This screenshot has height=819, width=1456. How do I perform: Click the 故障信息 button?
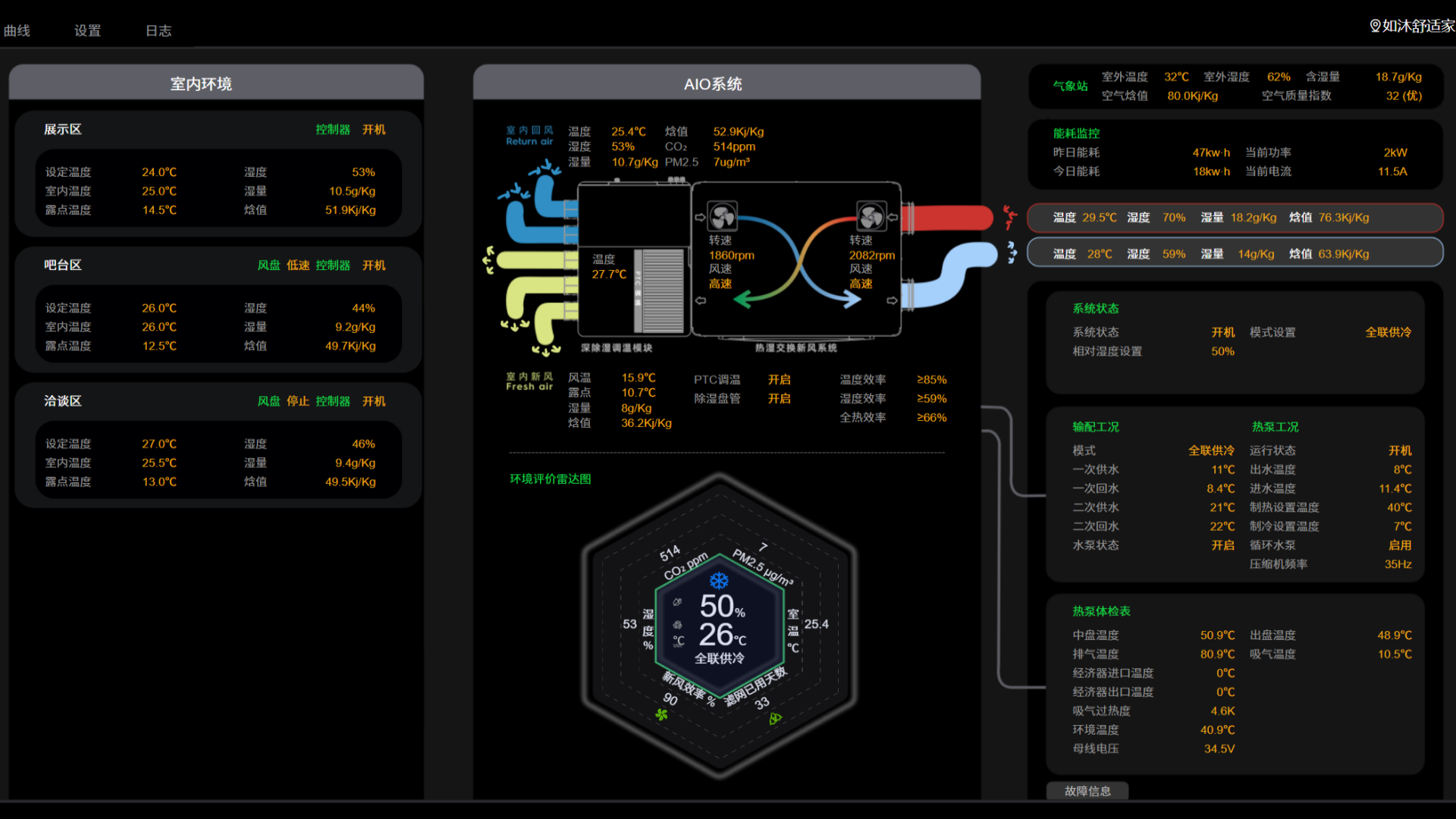click(x=1087, y=791)
